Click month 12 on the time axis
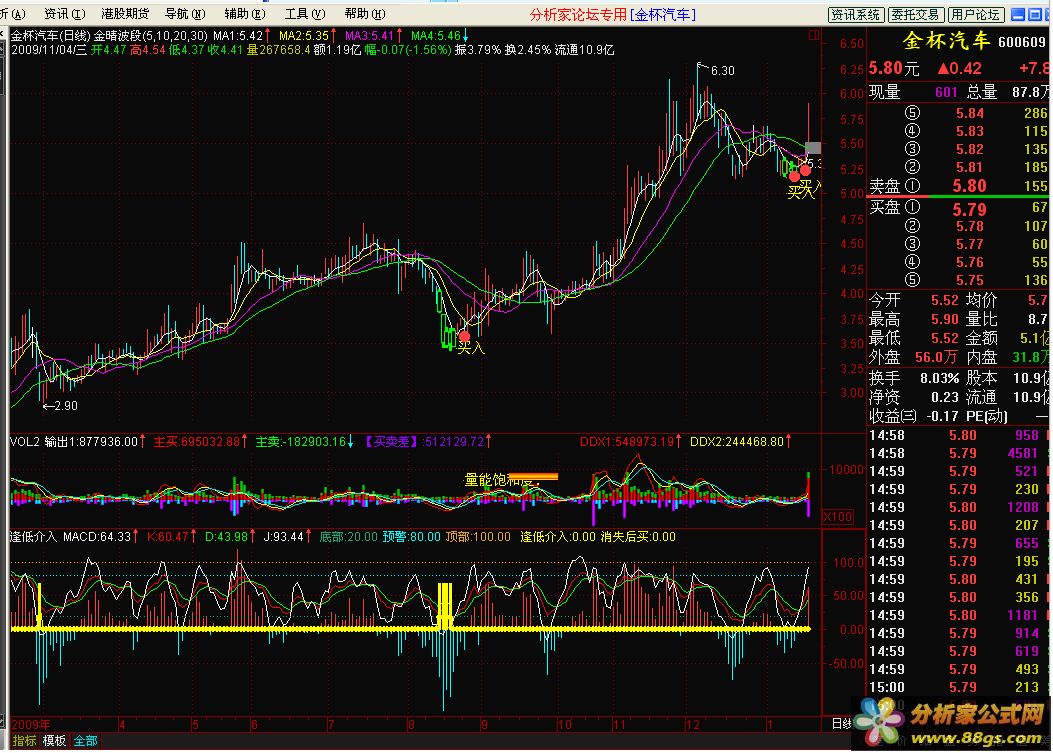Viewport: 1053px width, 753px height. point(692,724)
